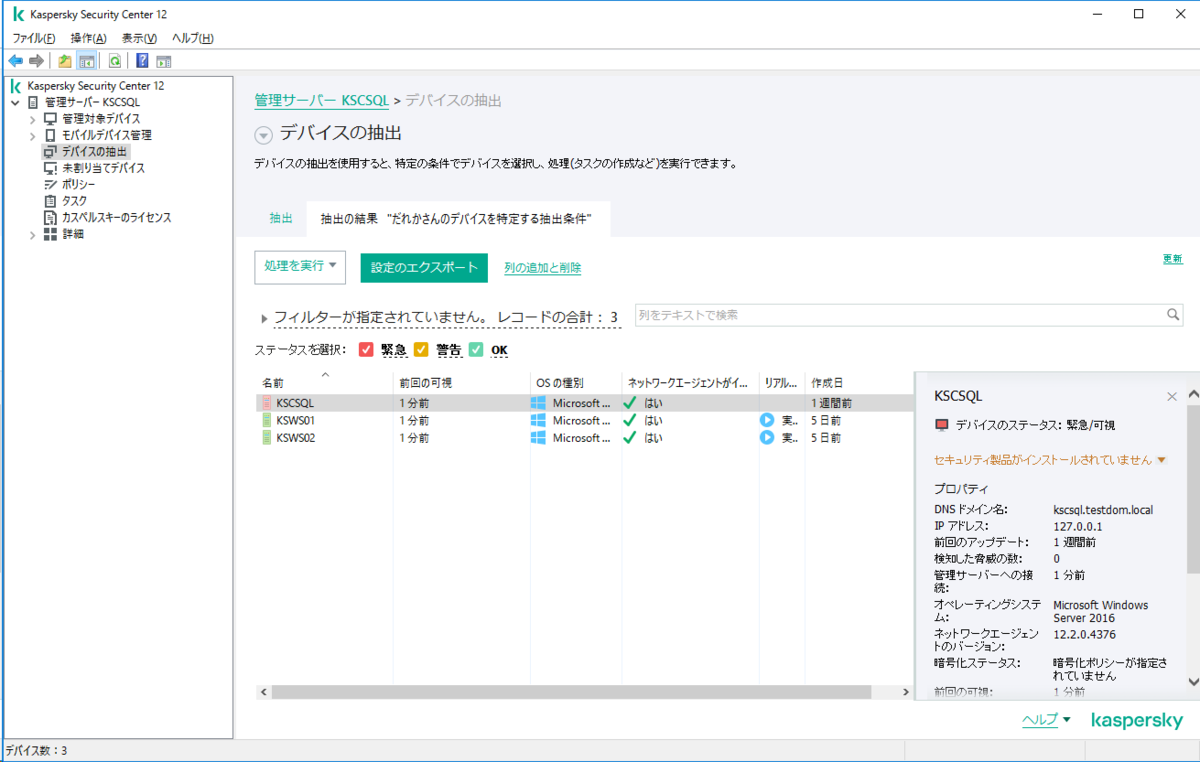This screenshot has width=1200, height=762.
Task: Sort by the 作成日 column header
Action: [827, 383]
